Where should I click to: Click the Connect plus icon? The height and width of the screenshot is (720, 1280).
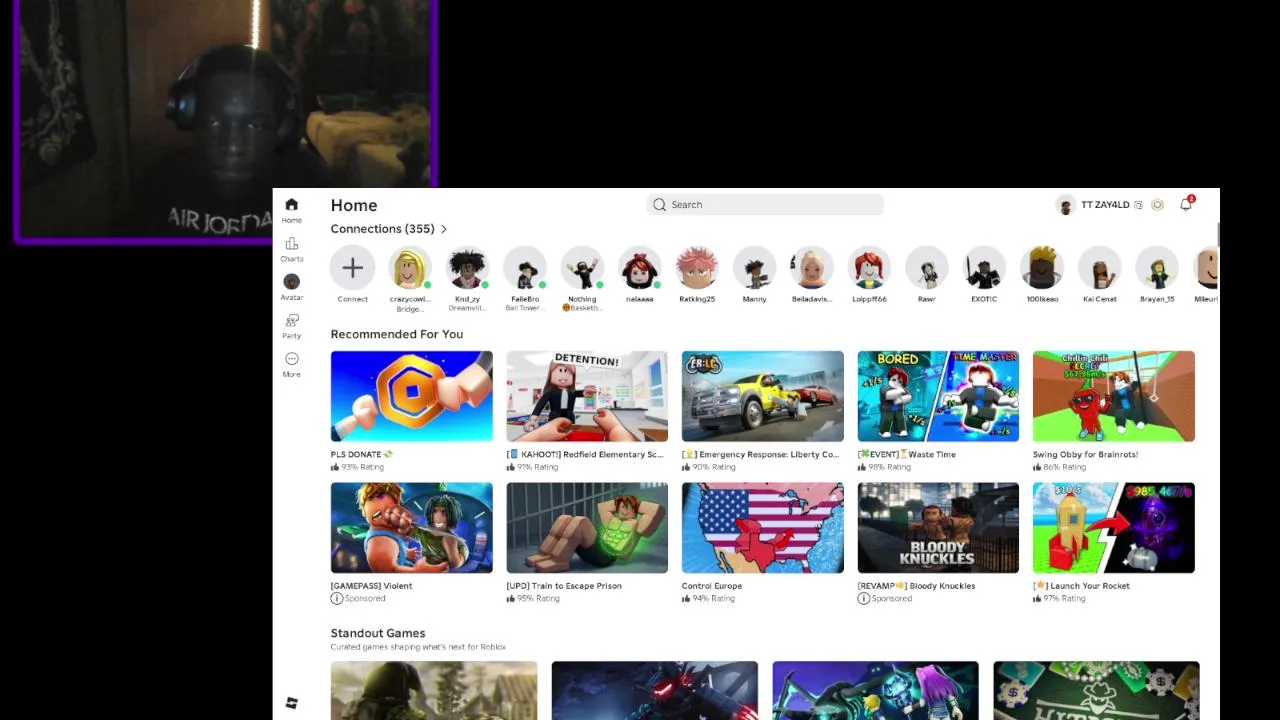coord(352,268)
